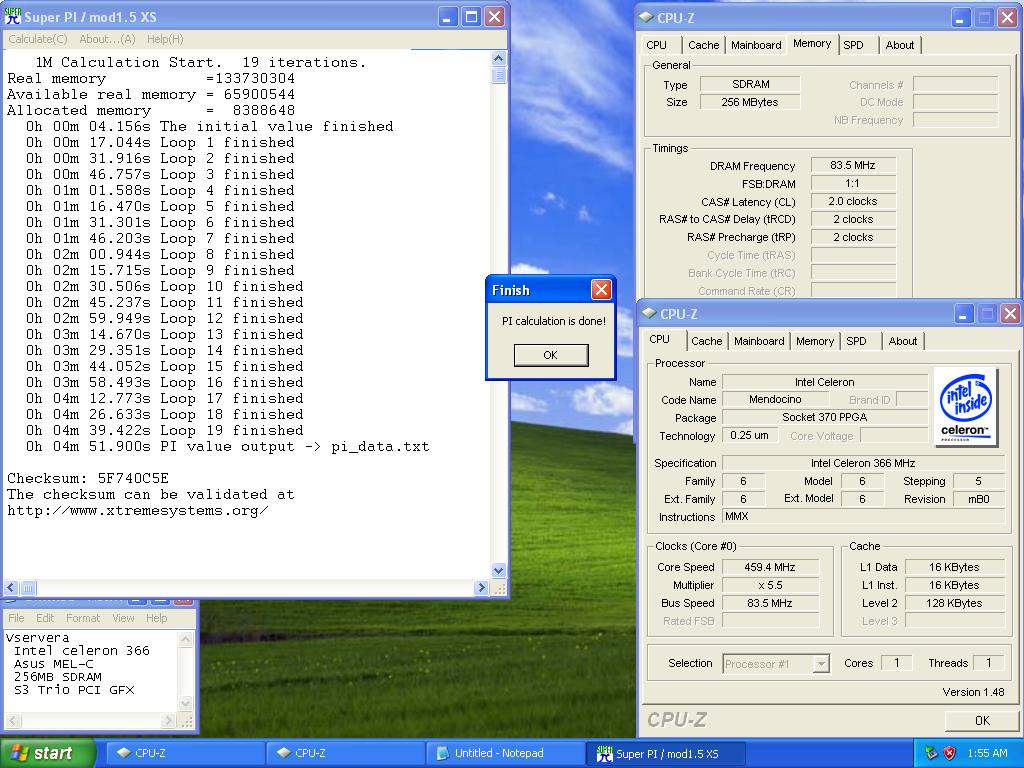Click S3 Trio PCI GFX line in Notepad
Image resolution: width=1024 pixels, height=768 pixels.
tap(74, 690)
